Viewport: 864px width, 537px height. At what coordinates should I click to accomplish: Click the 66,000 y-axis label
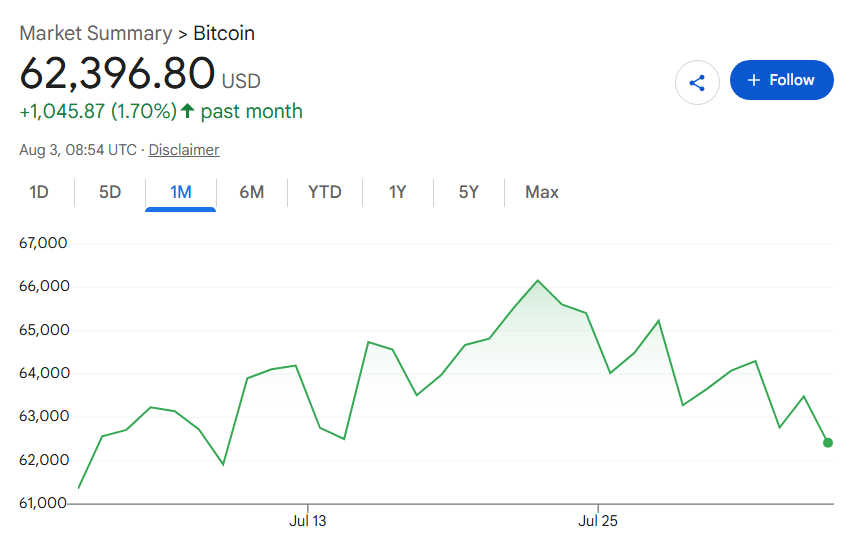point(44,286)
